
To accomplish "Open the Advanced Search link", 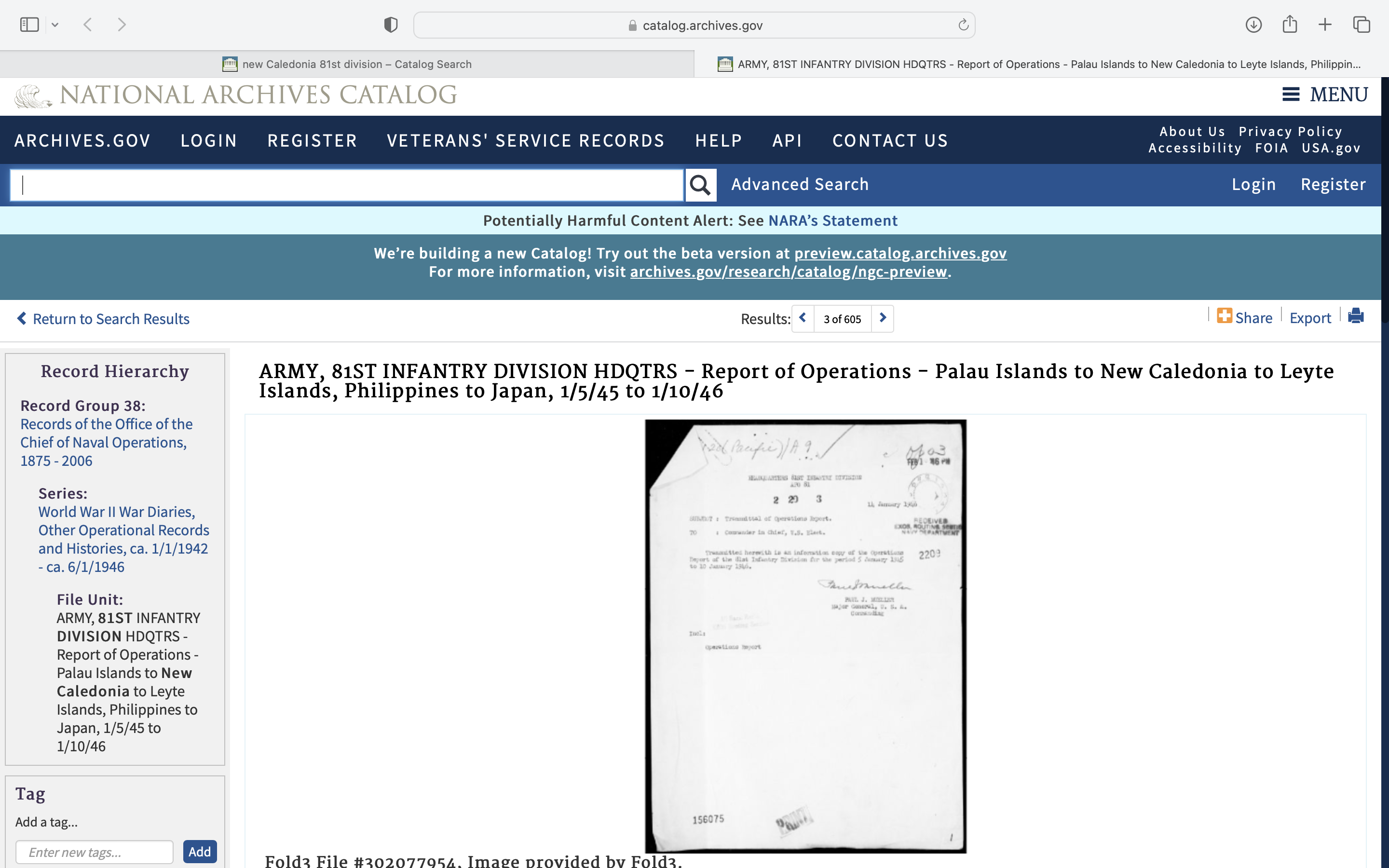I will [x=800, y=184].
